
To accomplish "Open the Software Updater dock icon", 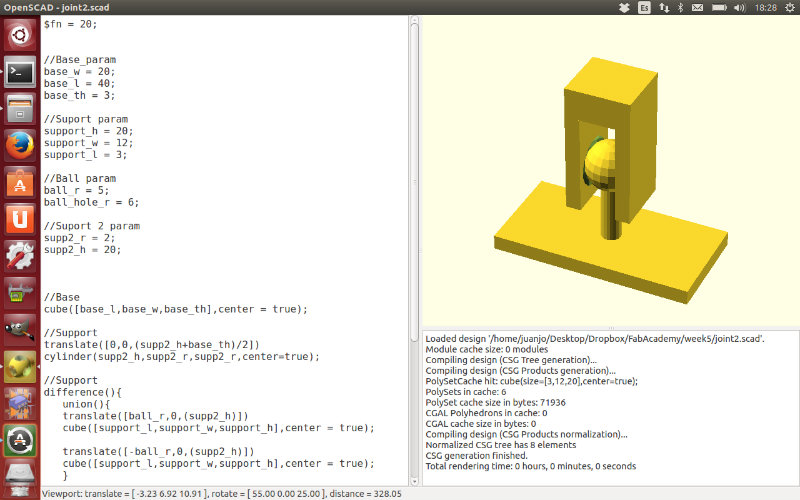I will pos(20,440).
